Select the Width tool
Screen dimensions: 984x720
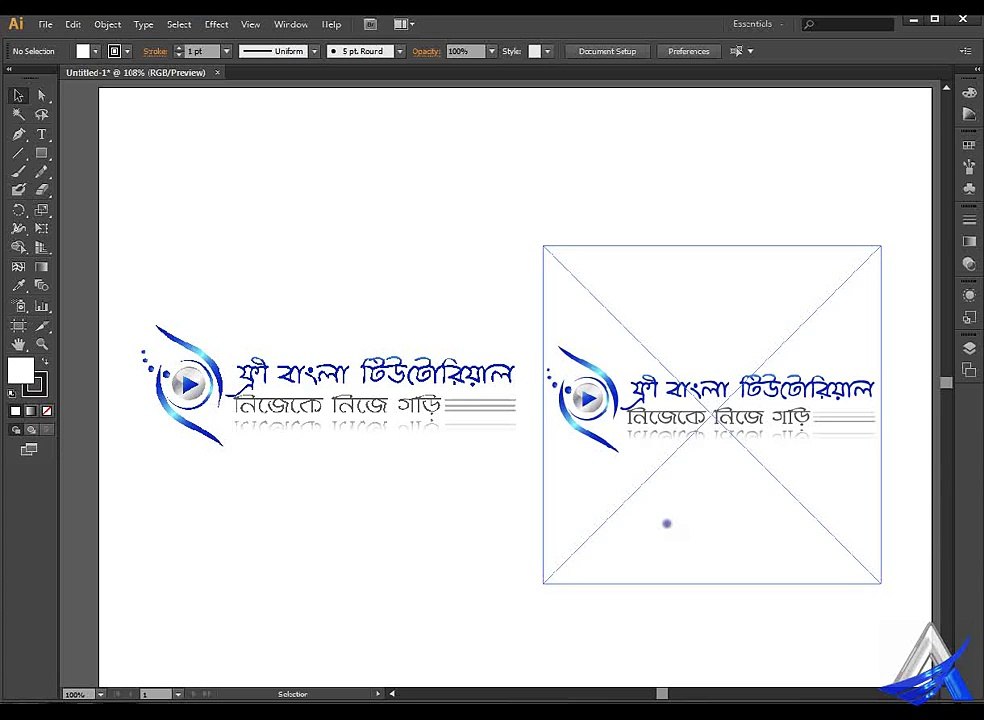pyautogui.click(x=18, y=228)
